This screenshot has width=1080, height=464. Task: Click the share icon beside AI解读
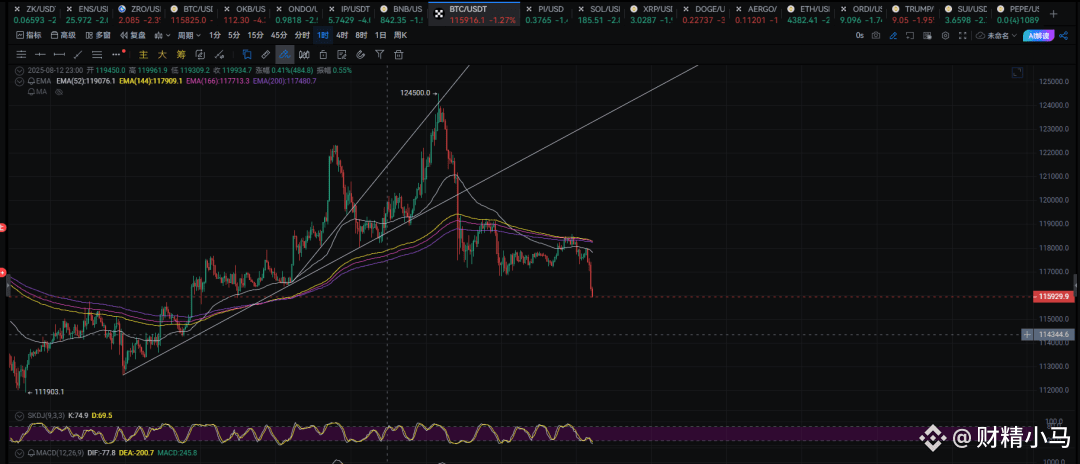tap(1064, 35)
